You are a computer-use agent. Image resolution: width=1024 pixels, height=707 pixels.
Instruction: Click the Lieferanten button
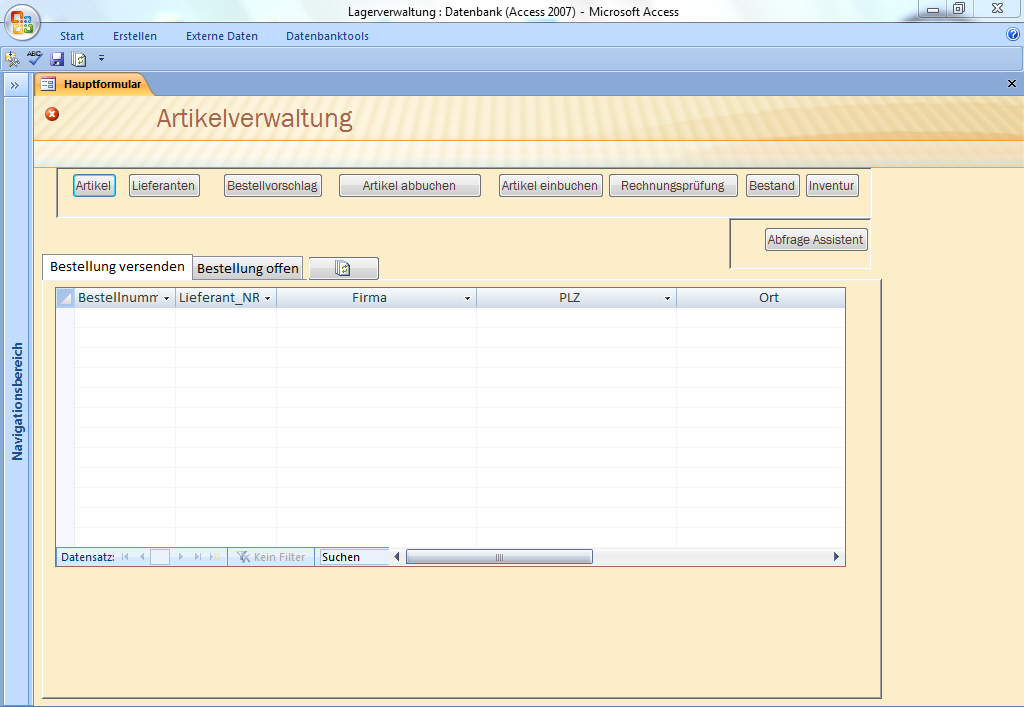point(164,185)
